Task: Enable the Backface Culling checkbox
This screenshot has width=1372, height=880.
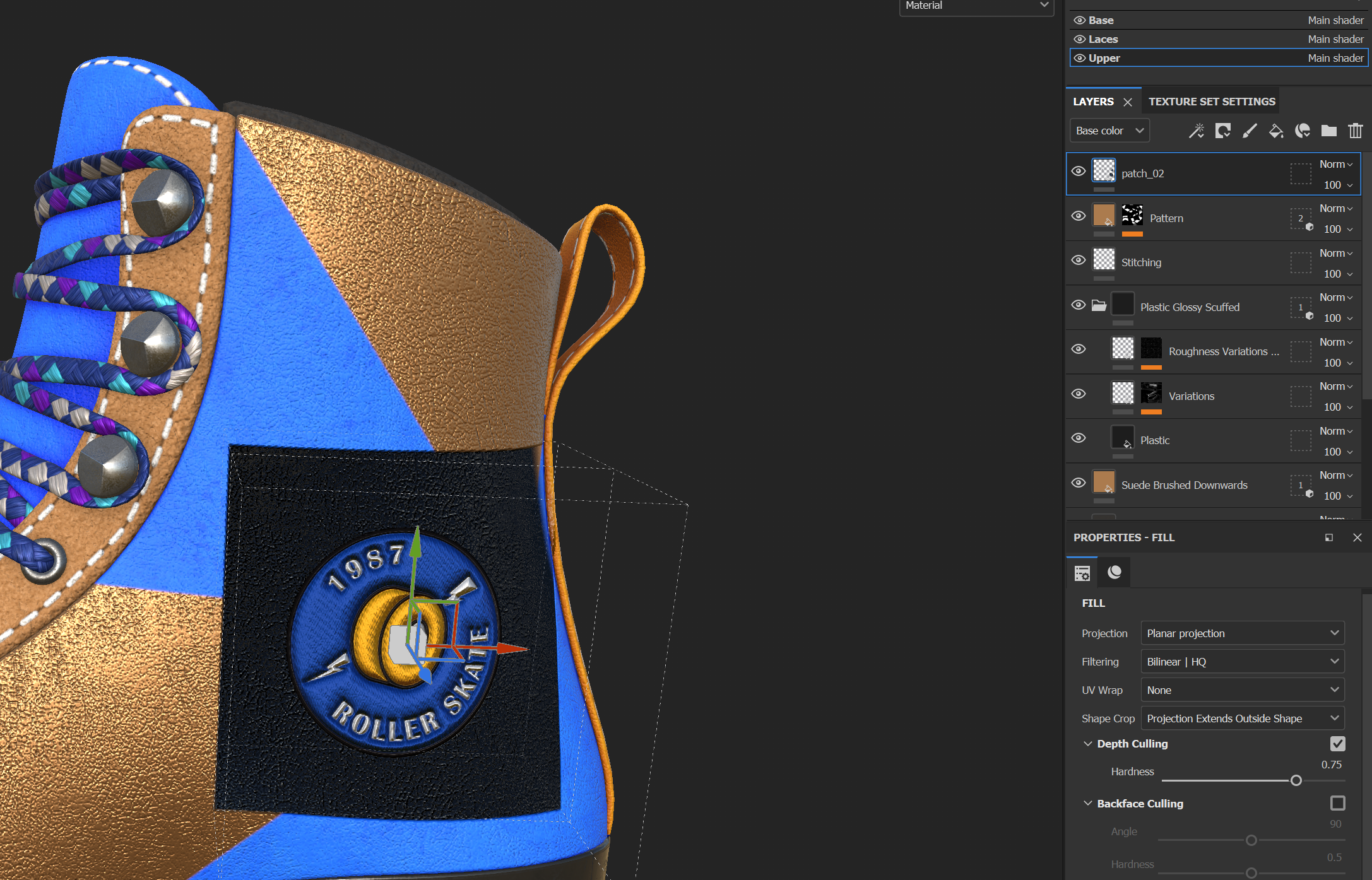Action: click(1337, 803)
